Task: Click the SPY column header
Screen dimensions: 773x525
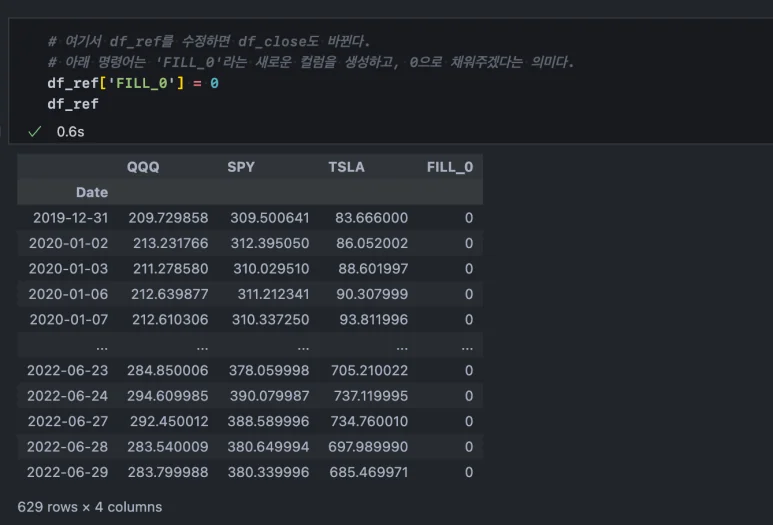Action: point(241,167)
